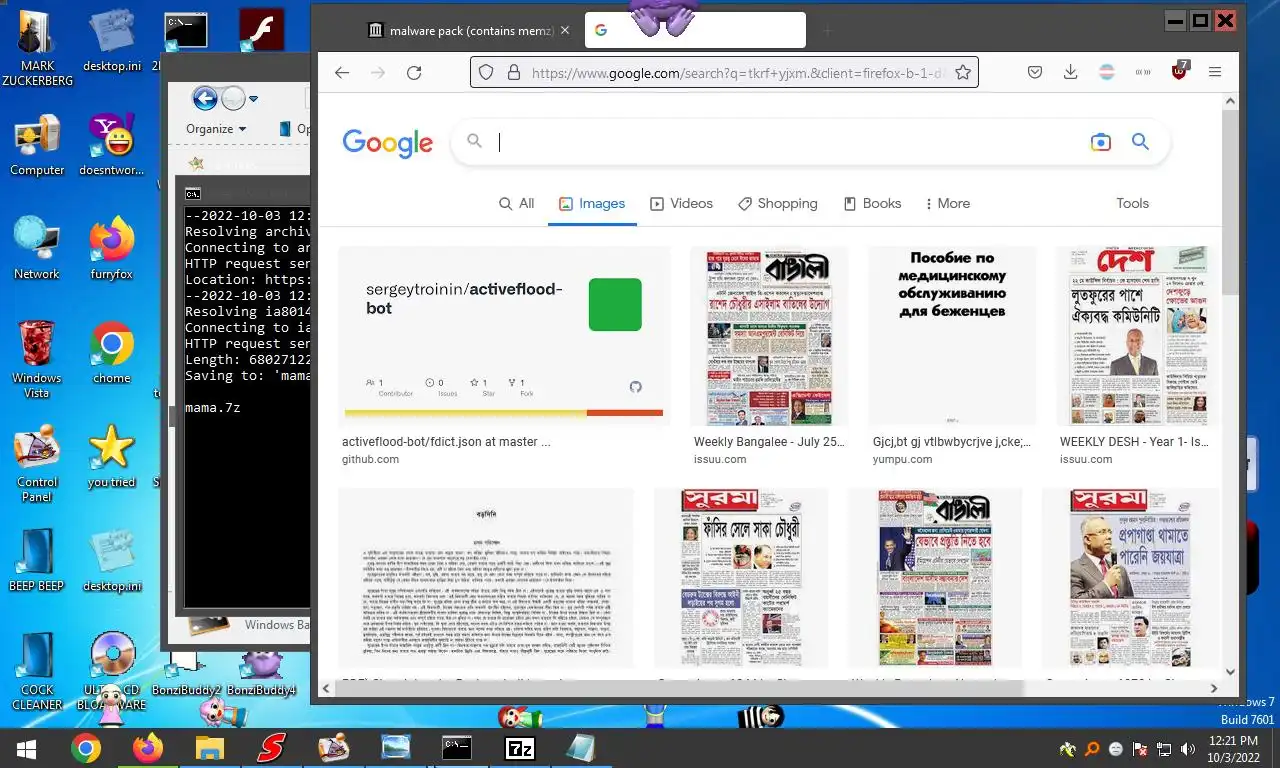Go back in Firefox
The width and height of the screenshot is (1280, 768).
pos(342,72)
